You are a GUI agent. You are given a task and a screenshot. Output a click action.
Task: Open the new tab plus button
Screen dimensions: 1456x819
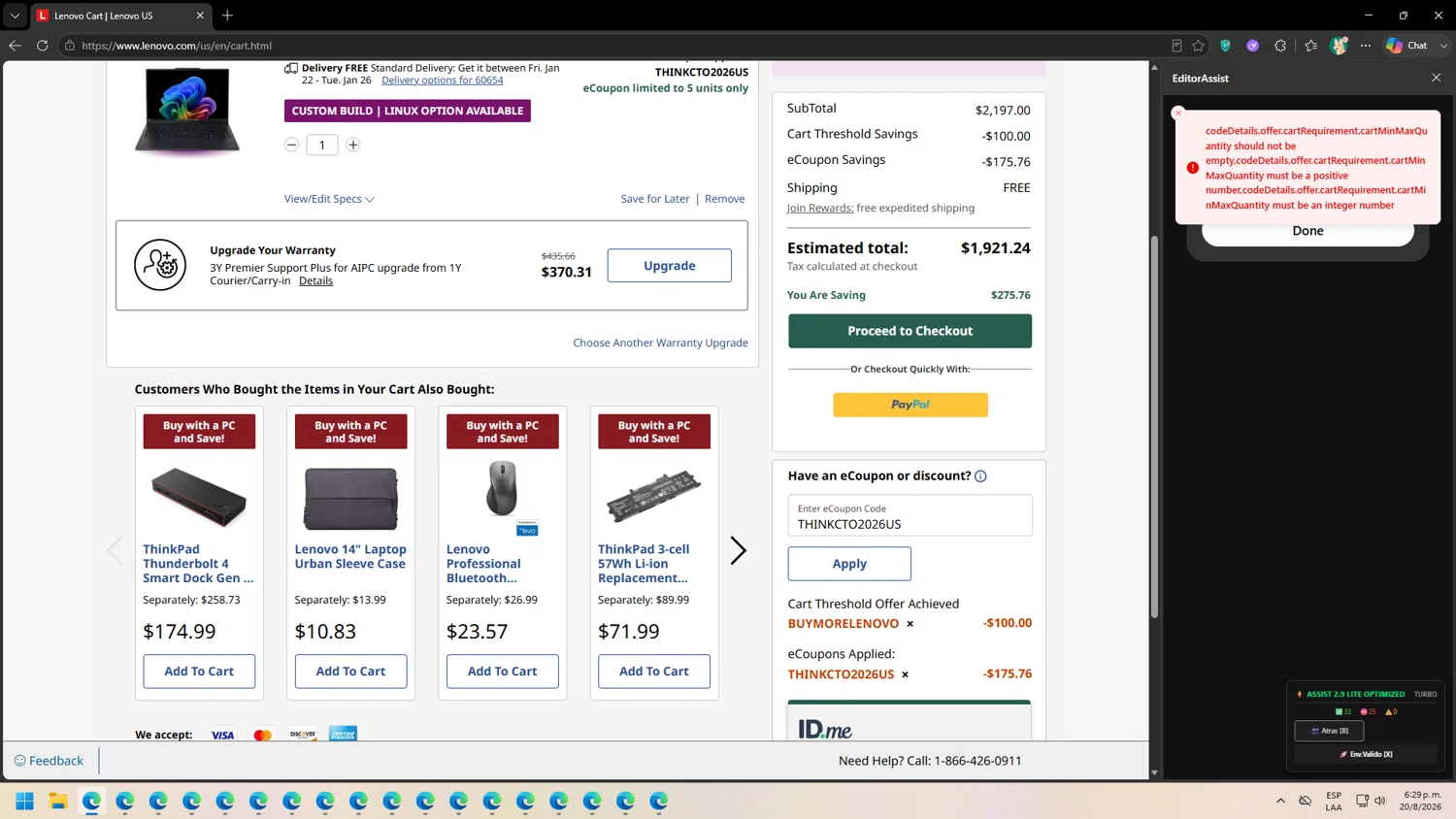point(227,16)
